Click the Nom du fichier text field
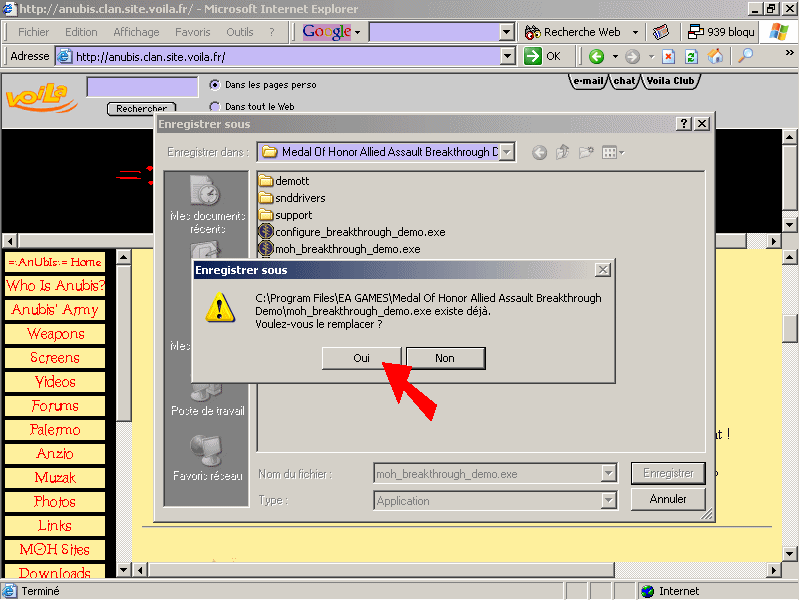The image size is (800, 600). [x=488, y=473]
